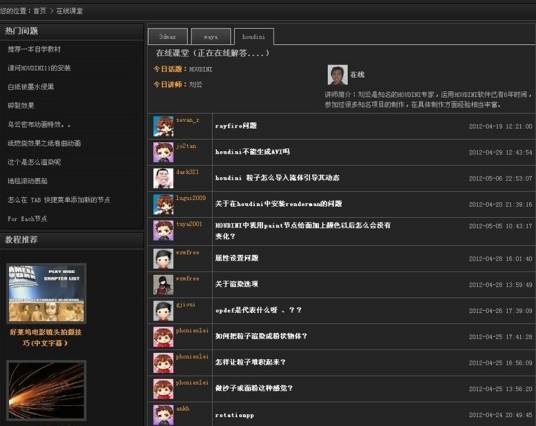Click username djivei
Image resolution: width=536 pixels, height=426 pixels.
click(186, 305)
